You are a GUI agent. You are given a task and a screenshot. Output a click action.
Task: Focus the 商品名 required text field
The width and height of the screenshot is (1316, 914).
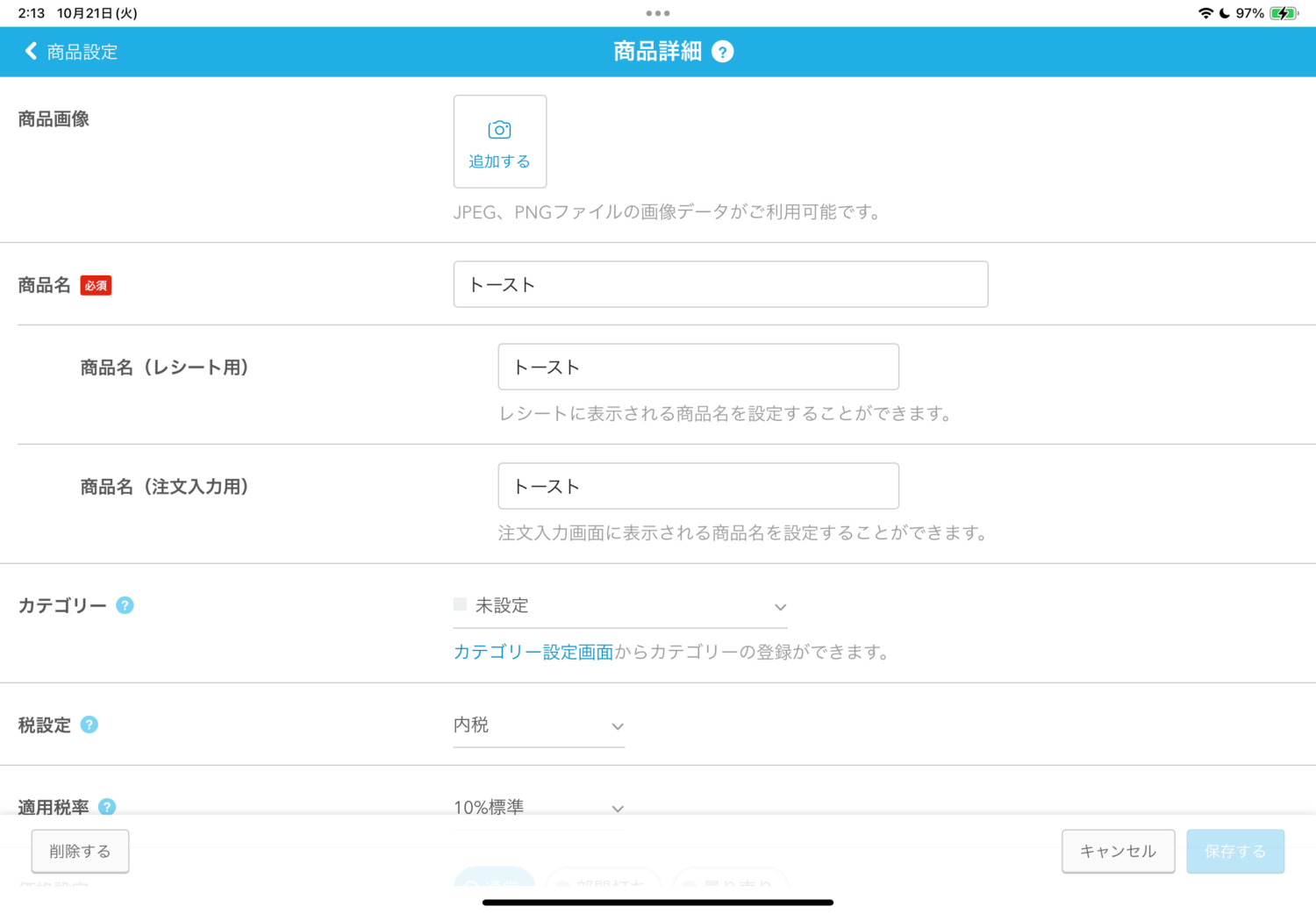719,284
